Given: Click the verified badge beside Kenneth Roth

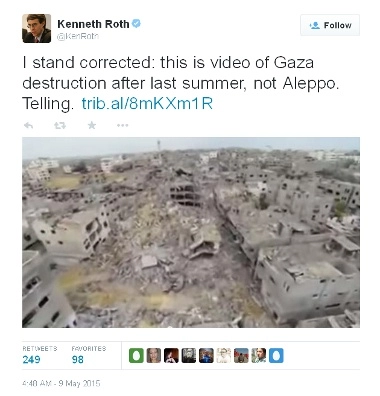Looking at the screenshot, I should [x=137, y=24].
